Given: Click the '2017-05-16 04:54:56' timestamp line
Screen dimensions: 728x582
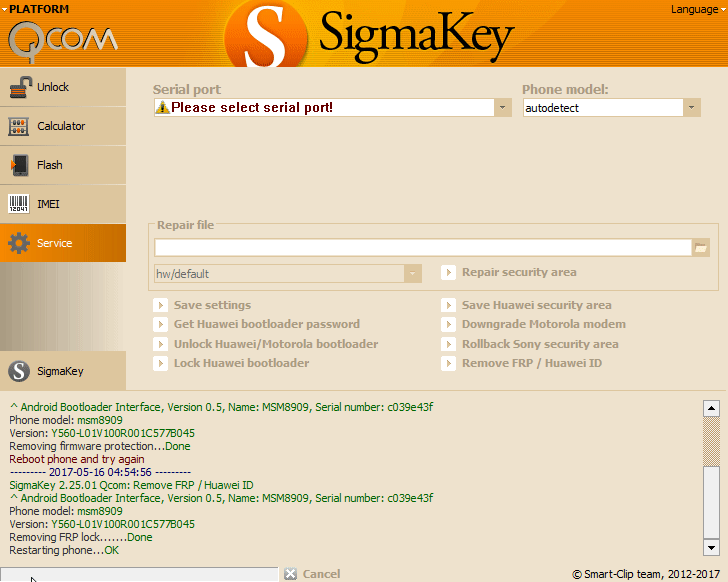Looking at the screenshot, I should [x=100, y=472].
